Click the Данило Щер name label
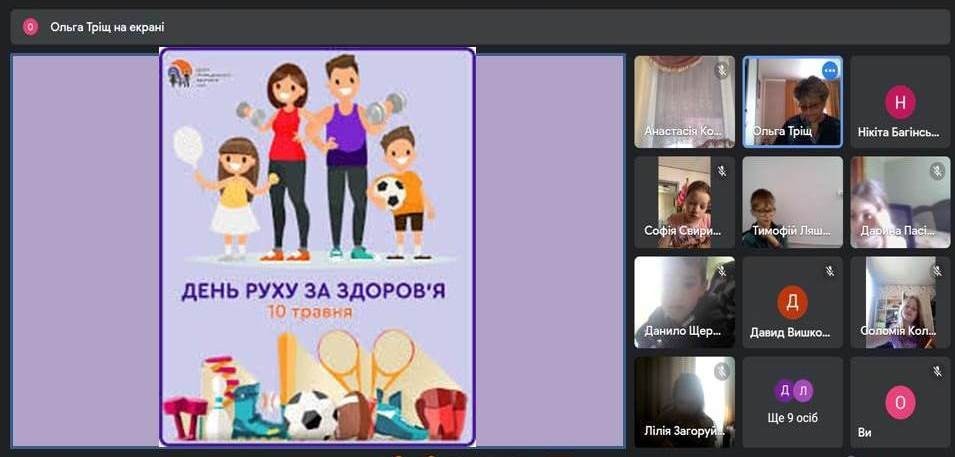 pyautogui.click(x=682, y=331)
